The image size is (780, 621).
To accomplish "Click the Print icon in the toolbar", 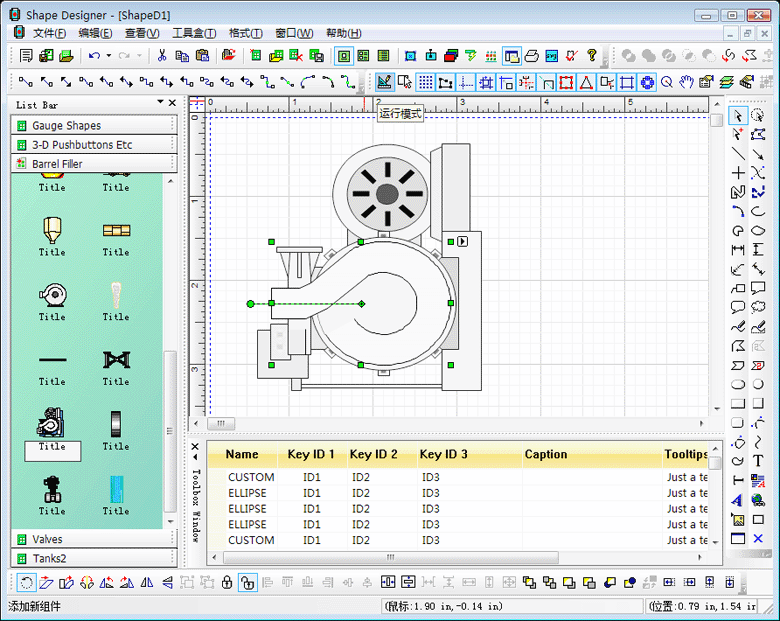I will 531,56.
